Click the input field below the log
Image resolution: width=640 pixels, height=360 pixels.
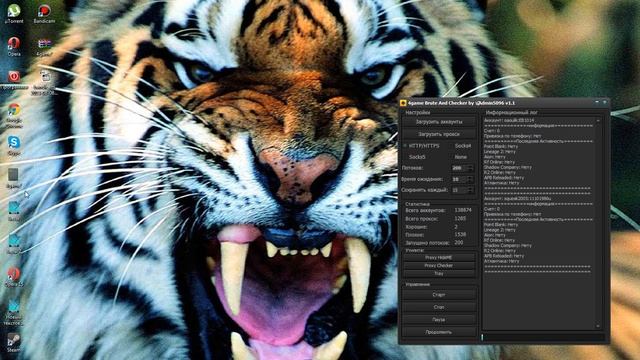pyautogui.click(x=543, y=337)
